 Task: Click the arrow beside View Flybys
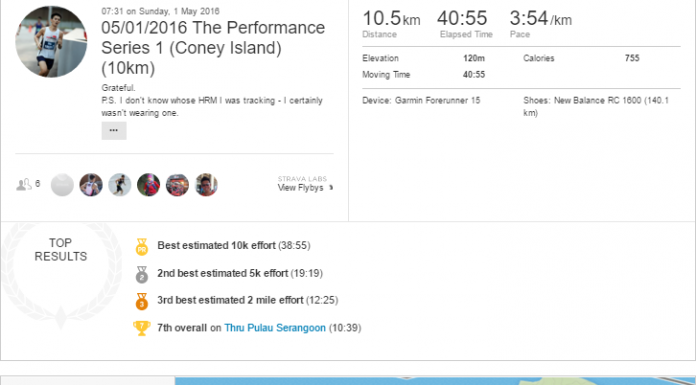(x=331, y=188)
